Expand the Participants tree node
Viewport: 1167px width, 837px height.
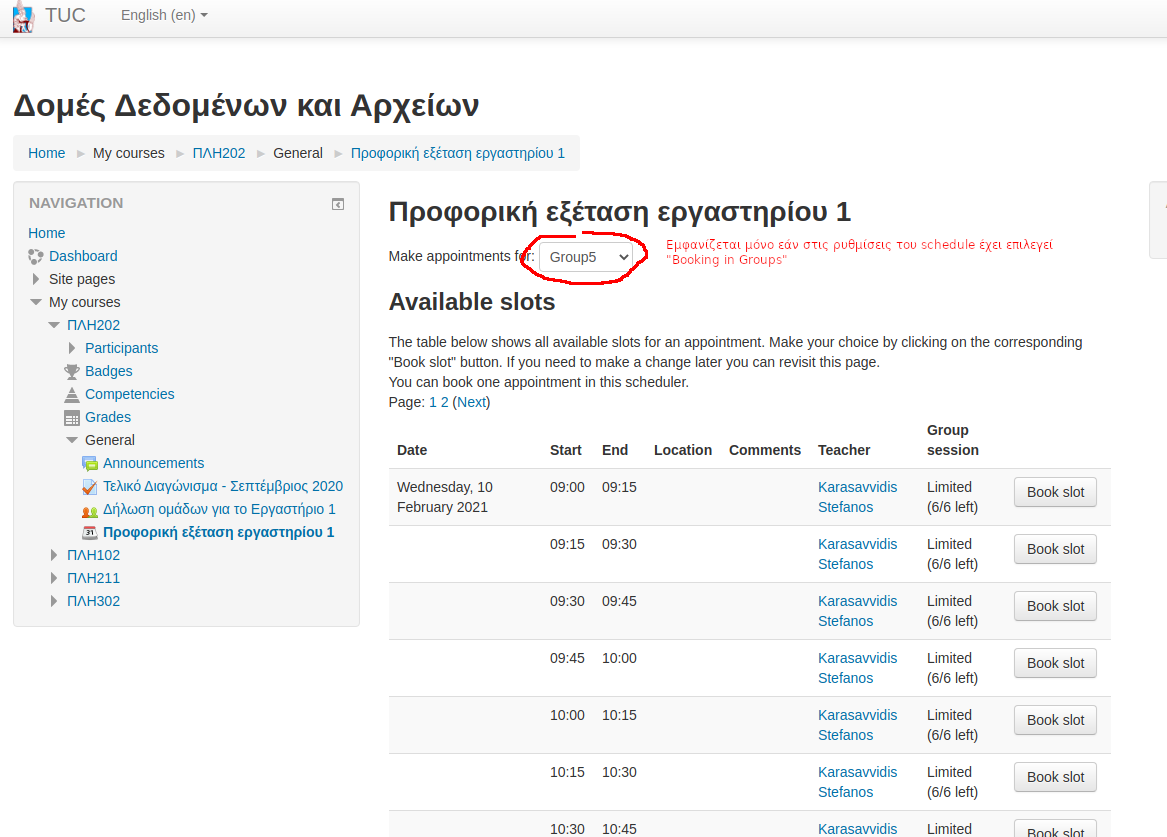point(72,348)
